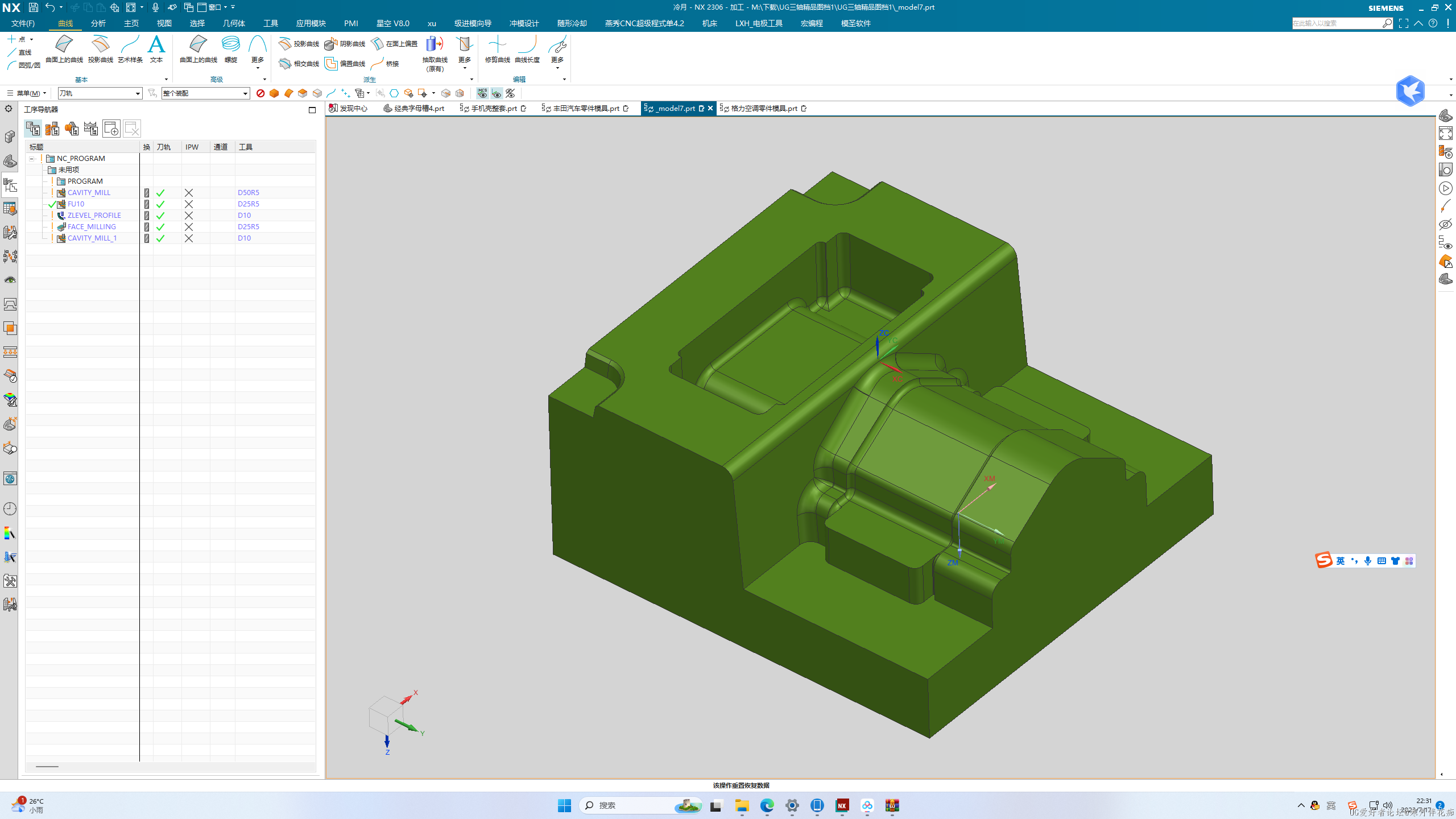Open the History clock sidebar icon
The height and width of the screenshot is (819, 1456).
point(10,508)
